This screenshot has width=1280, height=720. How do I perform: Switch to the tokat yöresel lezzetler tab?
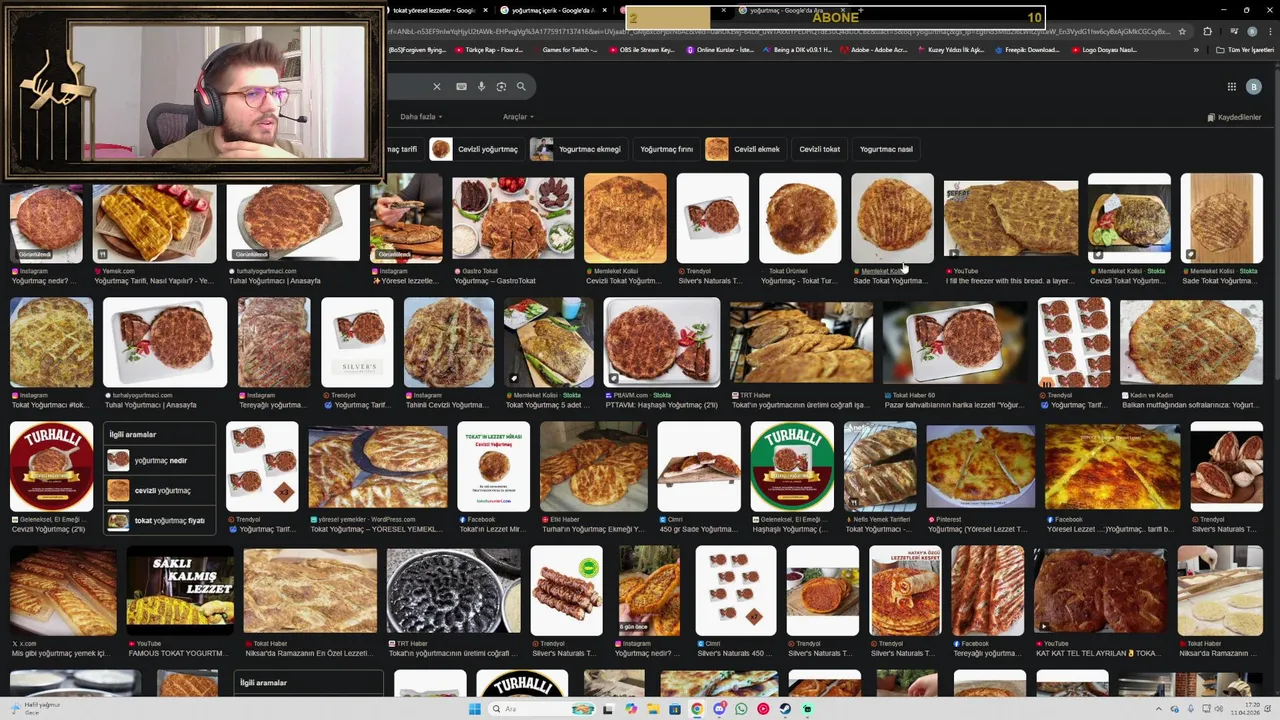[x=432, y=11]
